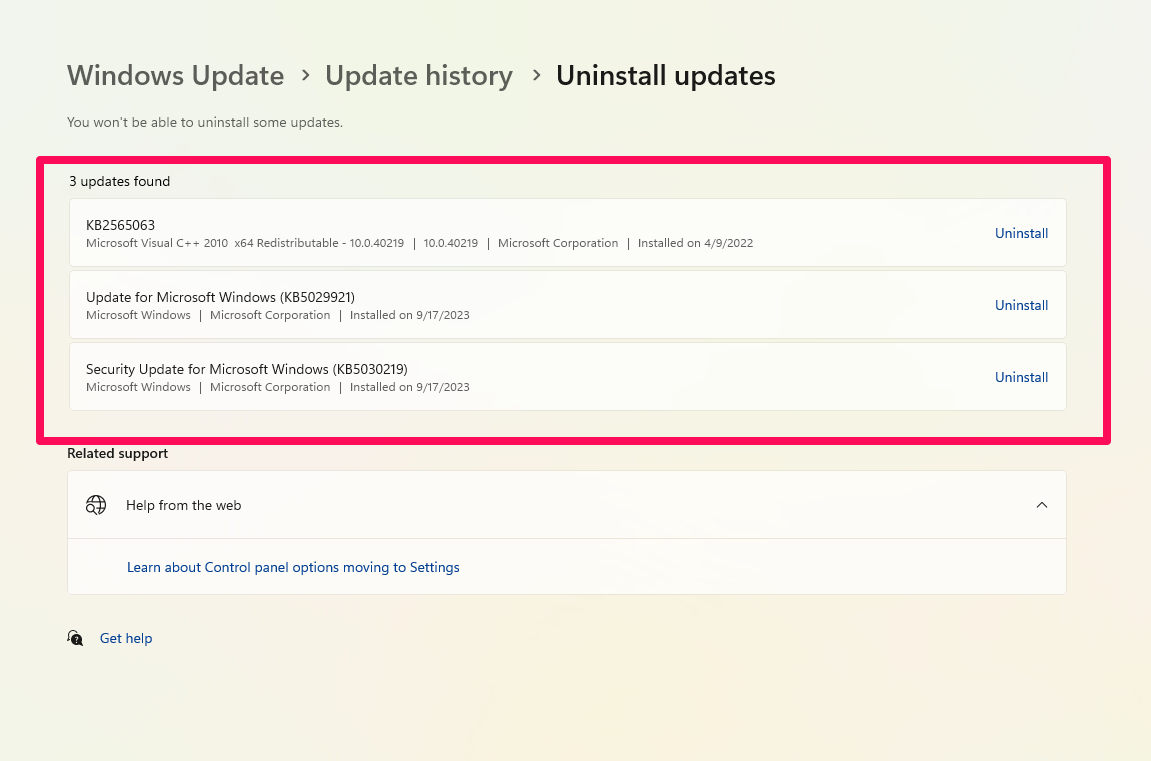Click the 3 updates found label
The image size is (1151, 761).
[119, 181]
